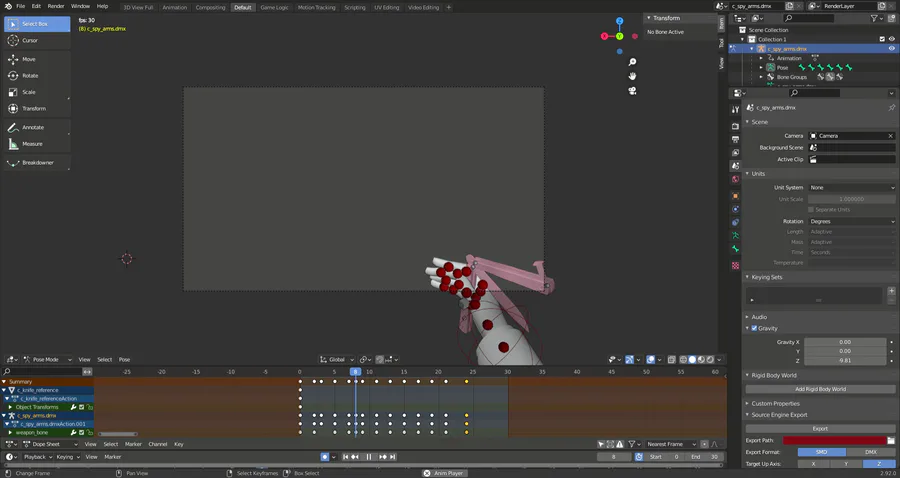Jump to the end frame
This screenshot has height=478, width=900.
tap(393, 457)
